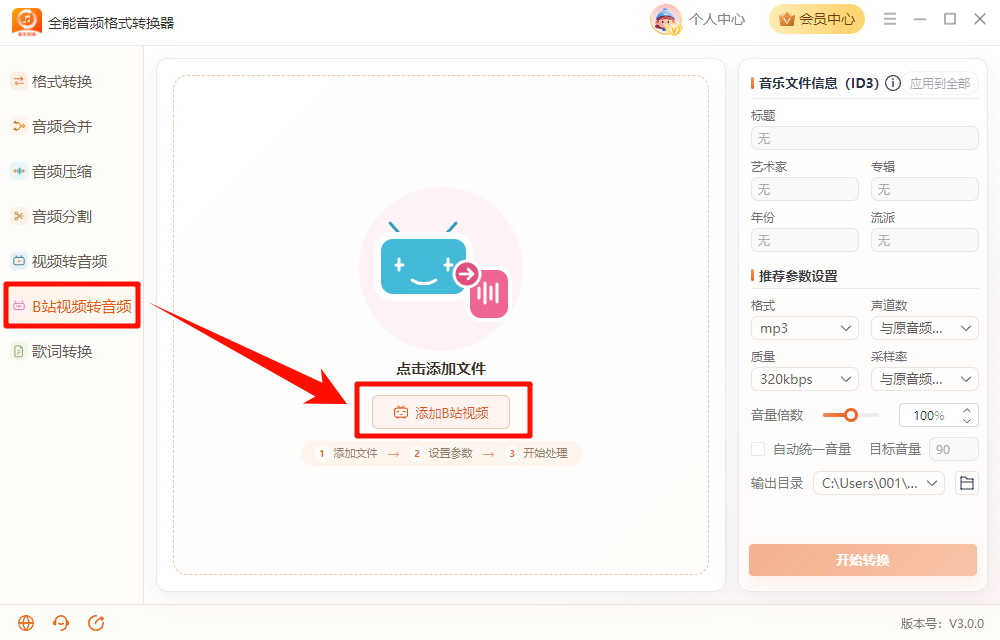Adjust the 音量倍数 slider handle
1000x640 pixels.
[851, 415]
